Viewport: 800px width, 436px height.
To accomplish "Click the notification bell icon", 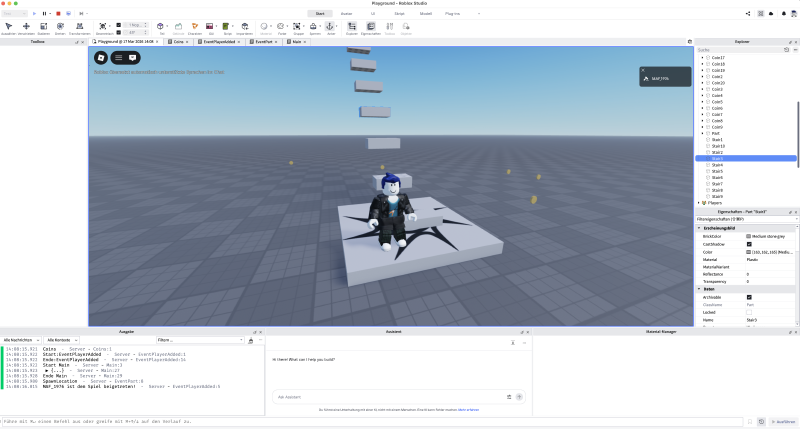I will [x=784, y=14].
